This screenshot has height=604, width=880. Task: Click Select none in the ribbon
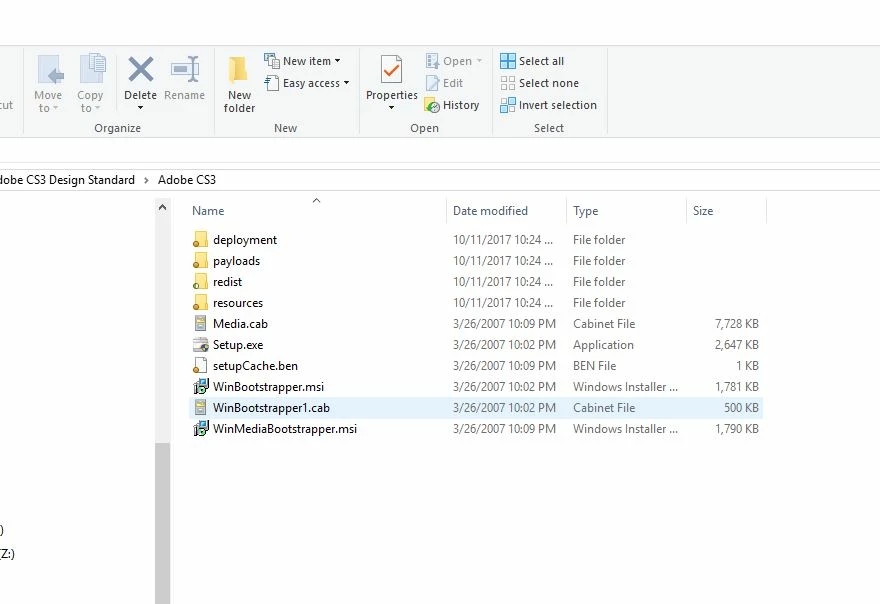tap(539, 83)
